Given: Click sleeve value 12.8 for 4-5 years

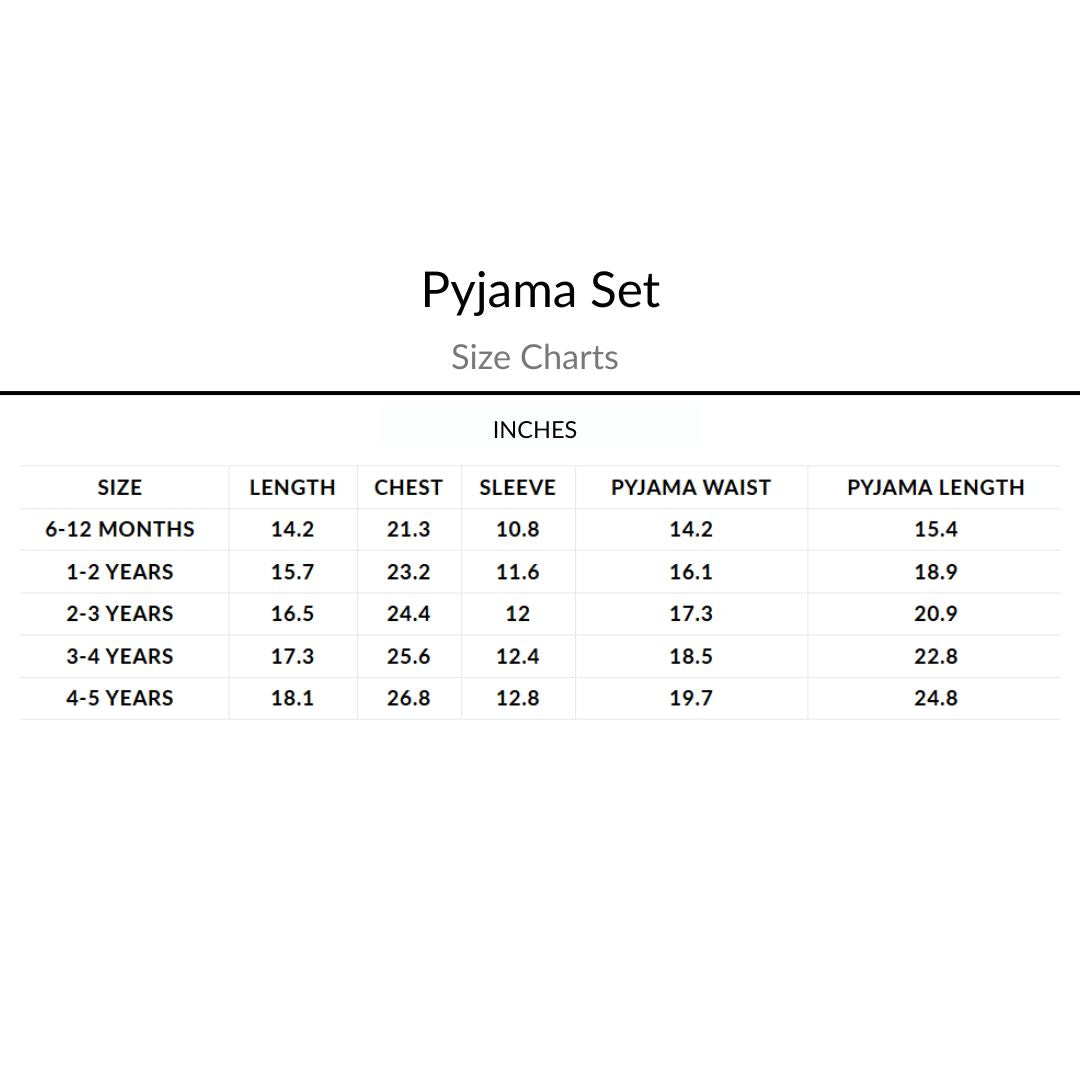Looking at the screenshot, I should pyautogui.click(x=517, y=699).
